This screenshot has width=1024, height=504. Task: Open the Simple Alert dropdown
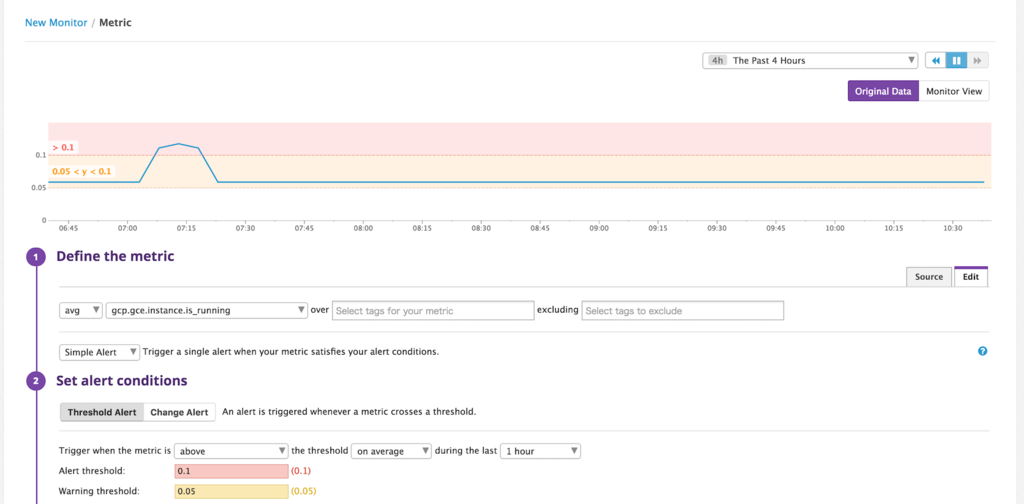pos(99,352)
